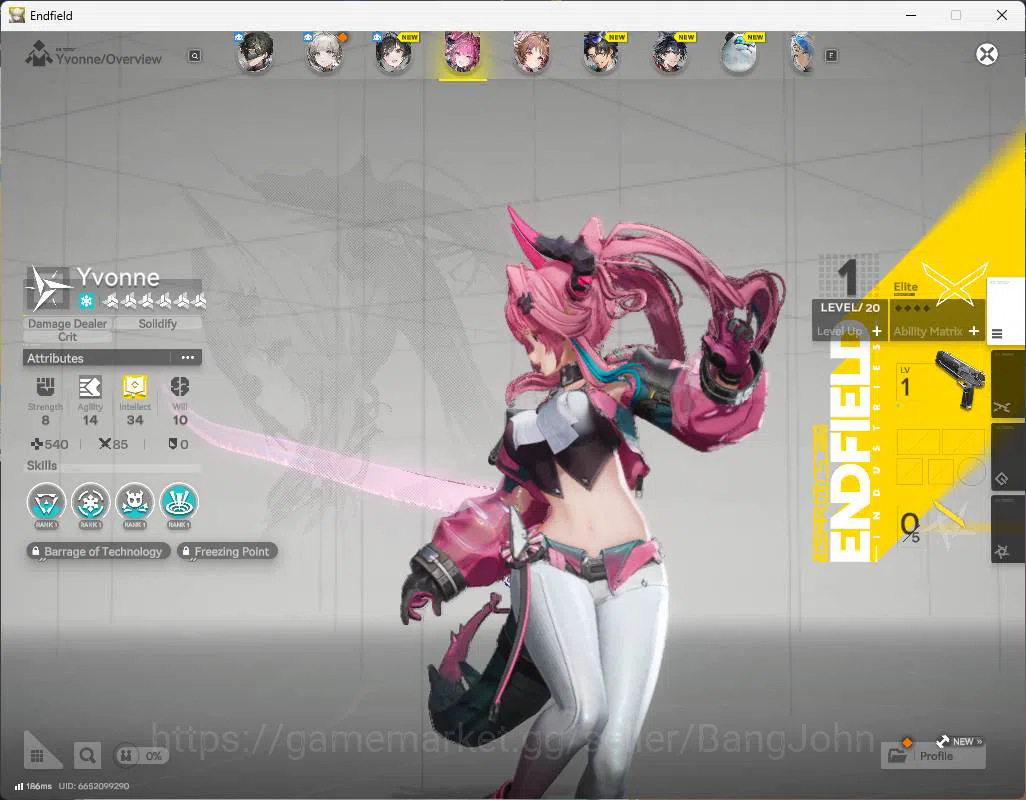The height and width of the screenshot is (800, 1026).
Task: Expand Attributes with the three-dot button
Action: [188, 358]
